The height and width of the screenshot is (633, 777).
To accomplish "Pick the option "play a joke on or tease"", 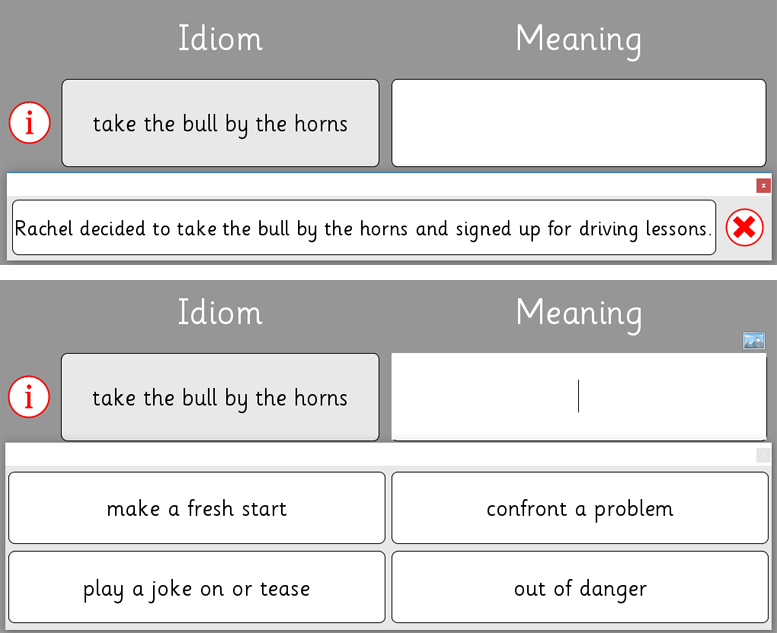I will click(x=197, y=588).
